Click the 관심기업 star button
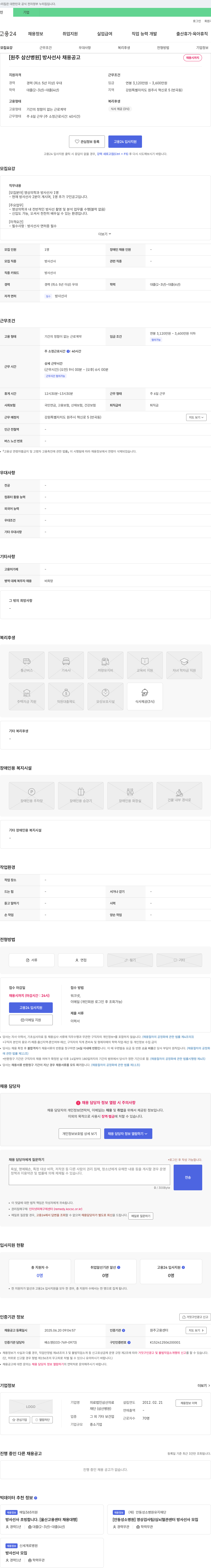Image resolution: width=211 pixels, height=1568 pixels. 20,1420
